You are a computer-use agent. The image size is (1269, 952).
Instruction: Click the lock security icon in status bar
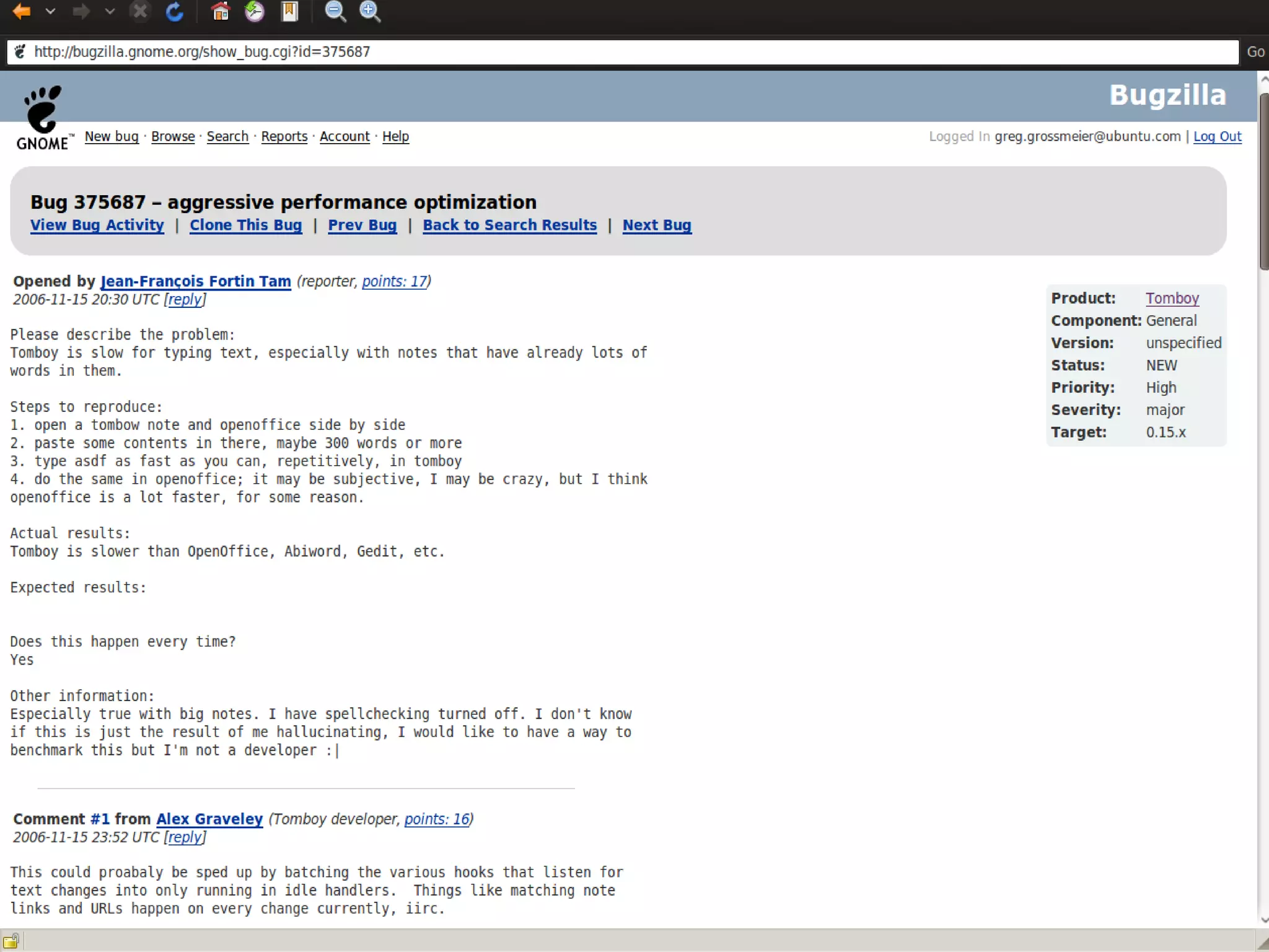click(x=11, y=940)
